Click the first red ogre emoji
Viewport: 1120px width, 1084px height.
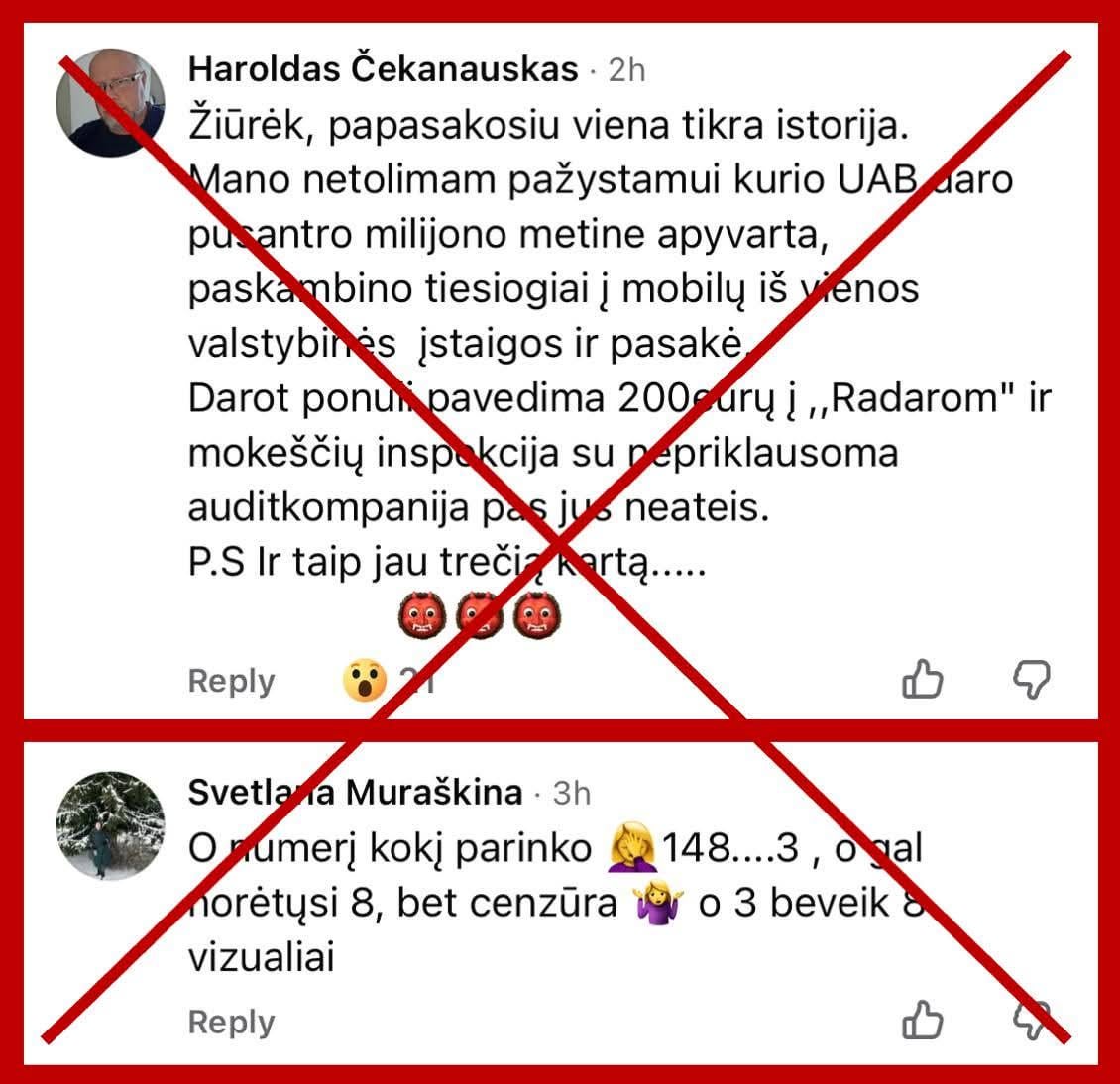click(x=422, y=615)
